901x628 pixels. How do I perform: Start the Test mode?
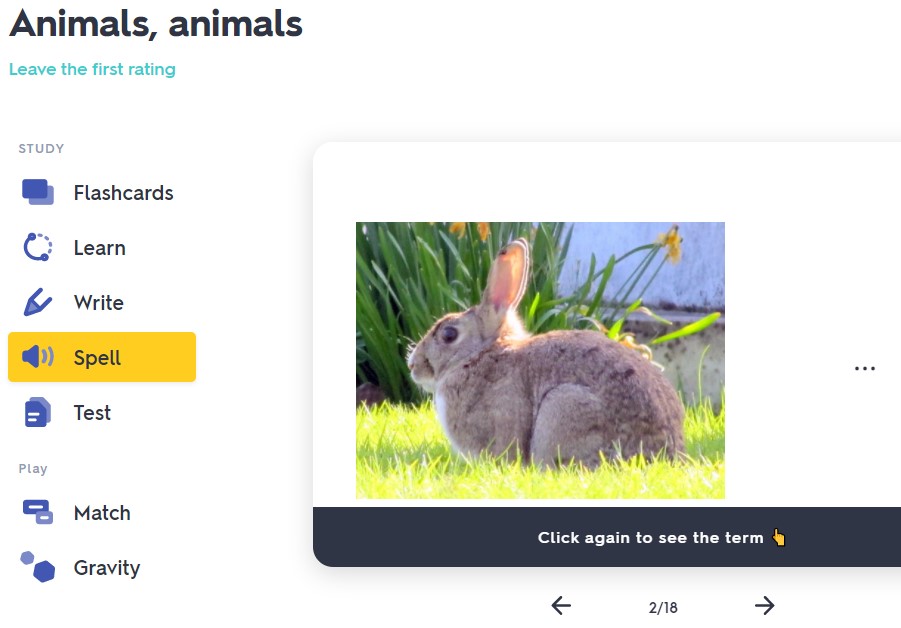click(x=92, y=413)
